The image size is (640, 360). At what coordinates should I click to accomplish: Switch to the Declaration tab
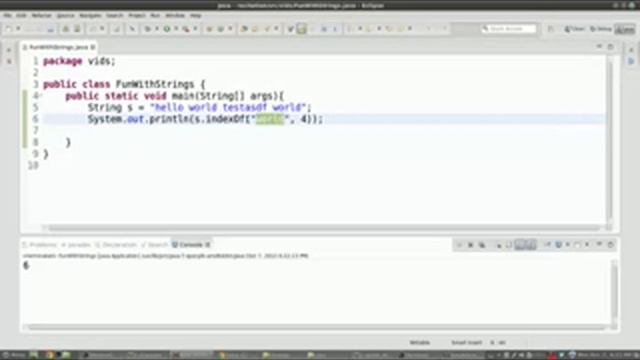(x=116, y=245)
